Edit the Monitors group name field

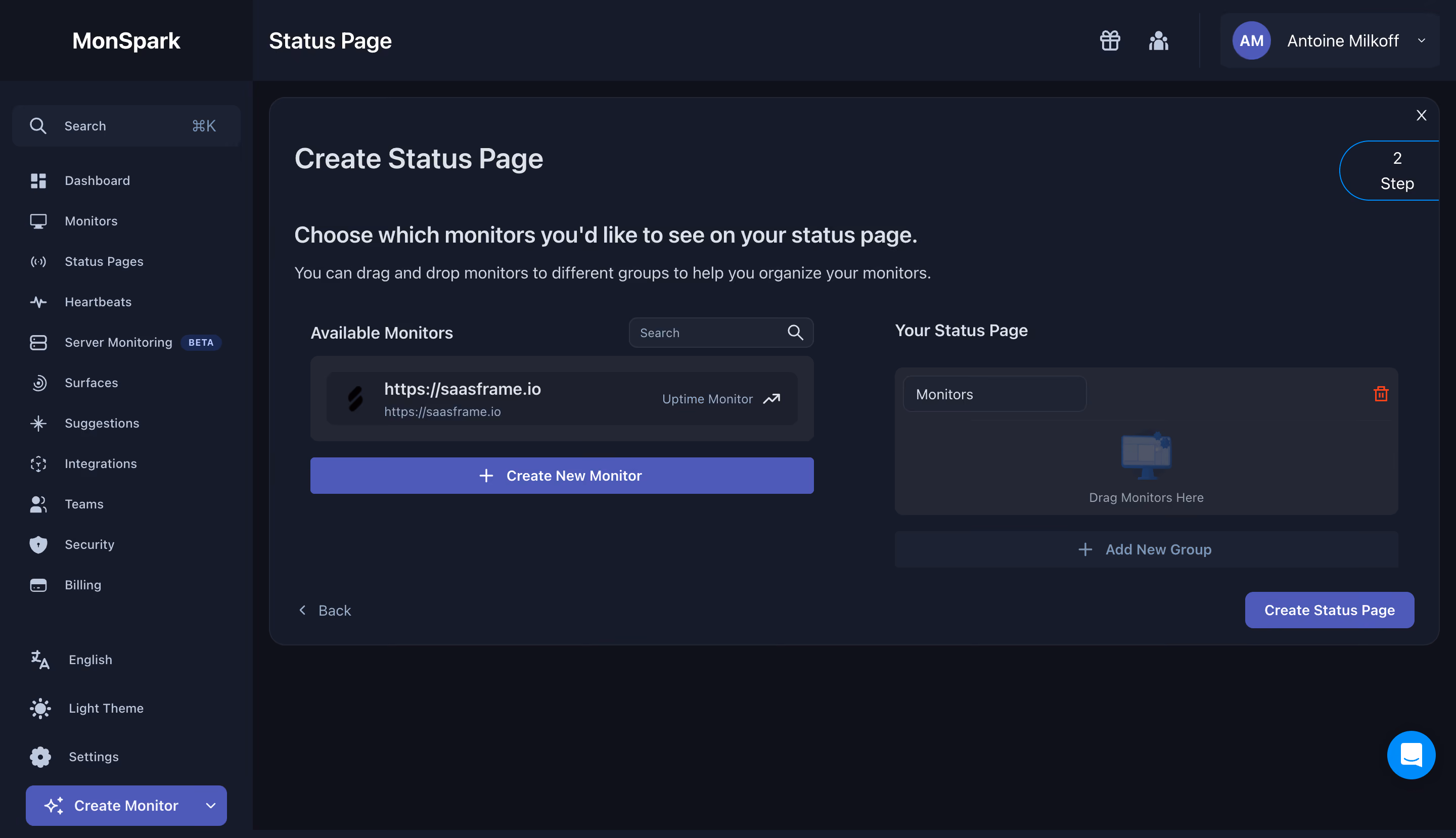point(994,394)
